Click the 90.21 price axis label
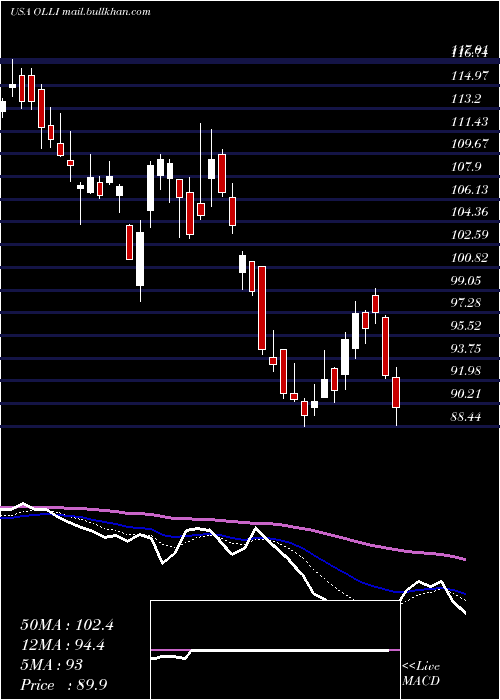Viewport: 500px width, 700px height. [467, 394]
